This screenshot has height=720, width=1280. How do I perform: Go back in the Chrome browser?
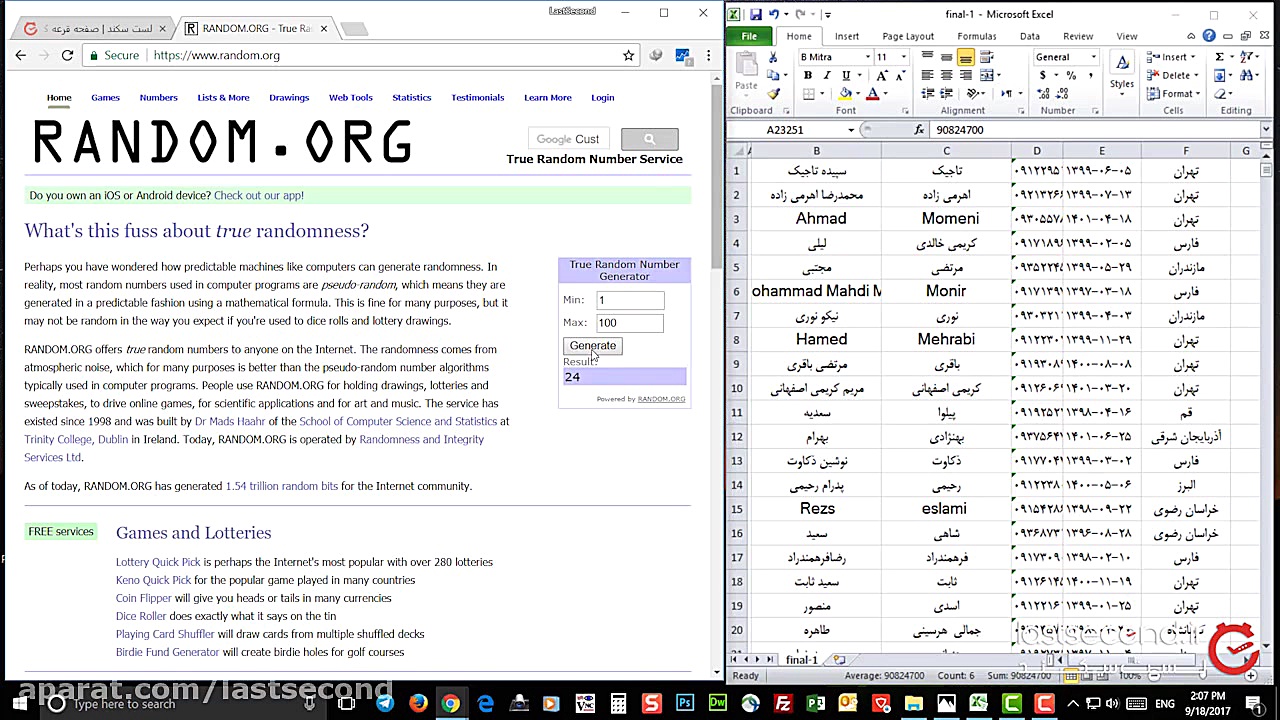pos(21,55)
